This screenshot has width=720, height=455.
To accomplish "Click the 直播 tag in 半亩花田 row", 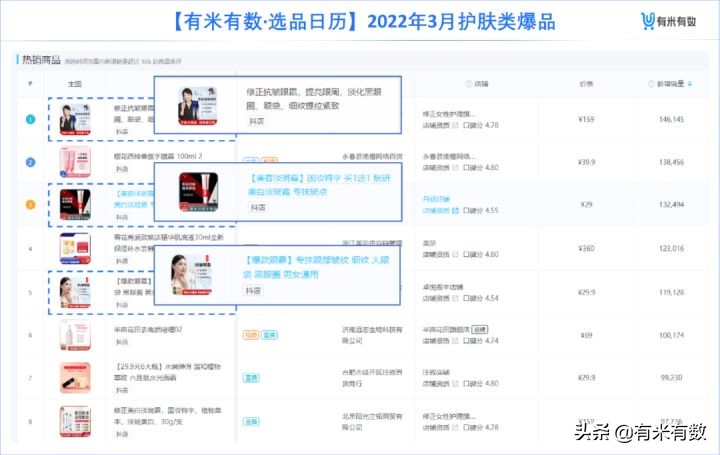I will (270, 335).
